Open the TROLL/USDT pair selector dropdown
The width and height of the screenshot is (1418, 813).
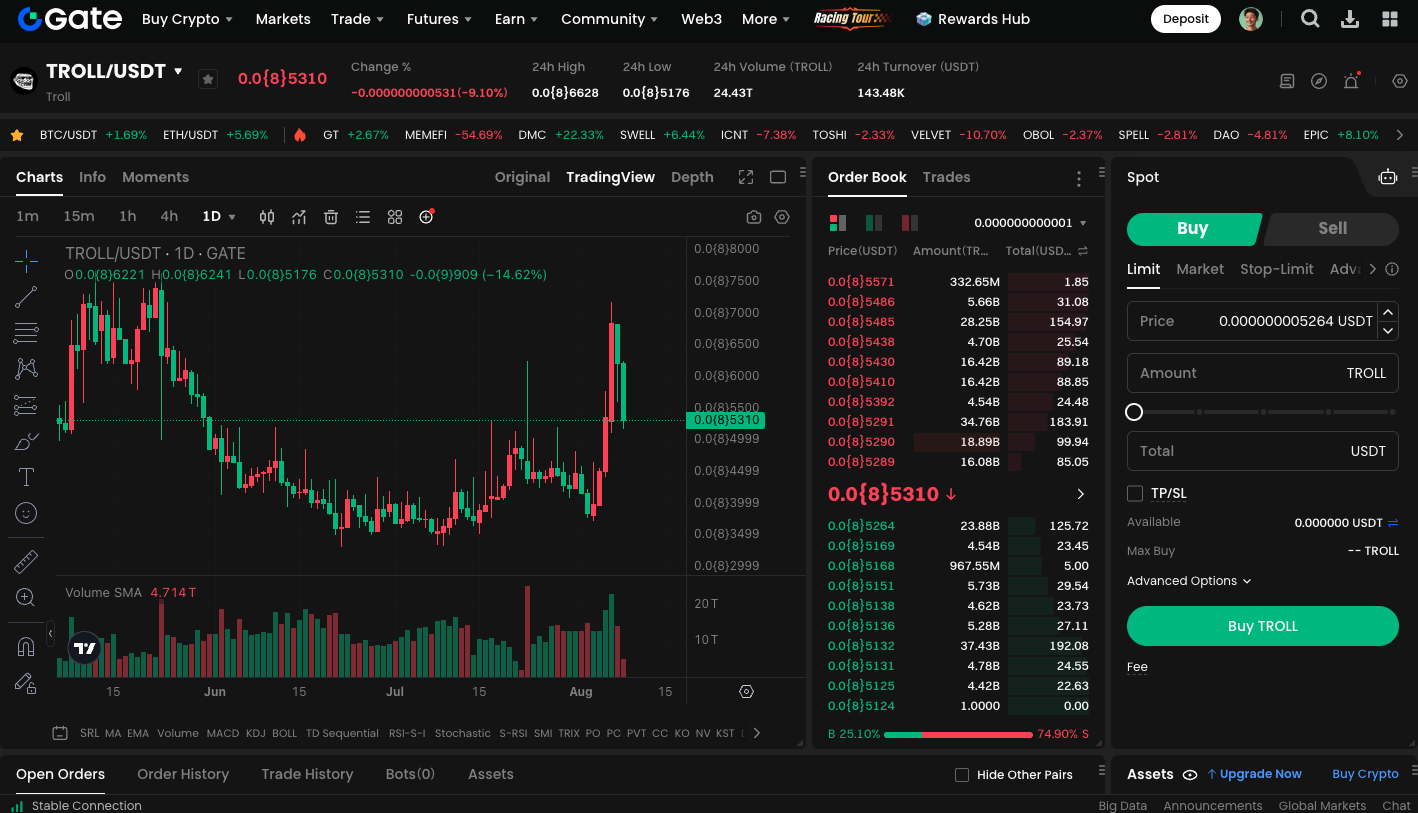pyautogui.click(x=178, y=71)
